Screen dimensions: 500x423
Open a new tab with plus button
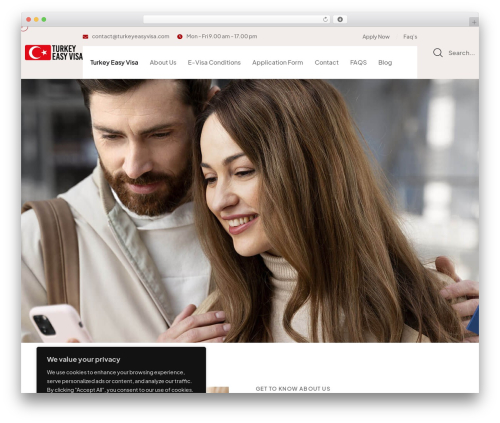(474, 22)
